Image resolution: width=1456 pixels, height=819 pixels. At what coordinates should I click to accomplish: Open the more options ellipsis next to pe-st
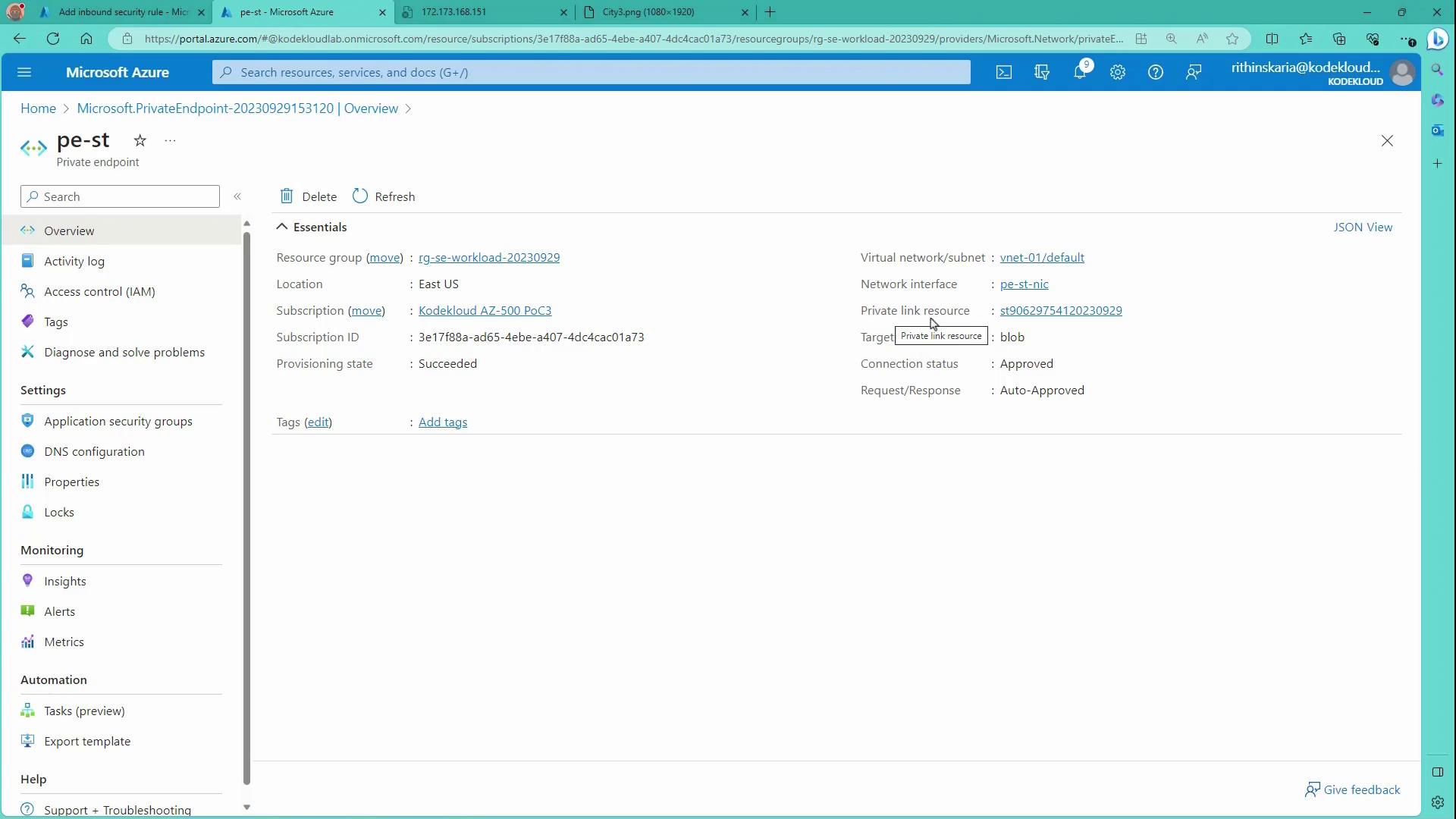(x=170, y=140)
